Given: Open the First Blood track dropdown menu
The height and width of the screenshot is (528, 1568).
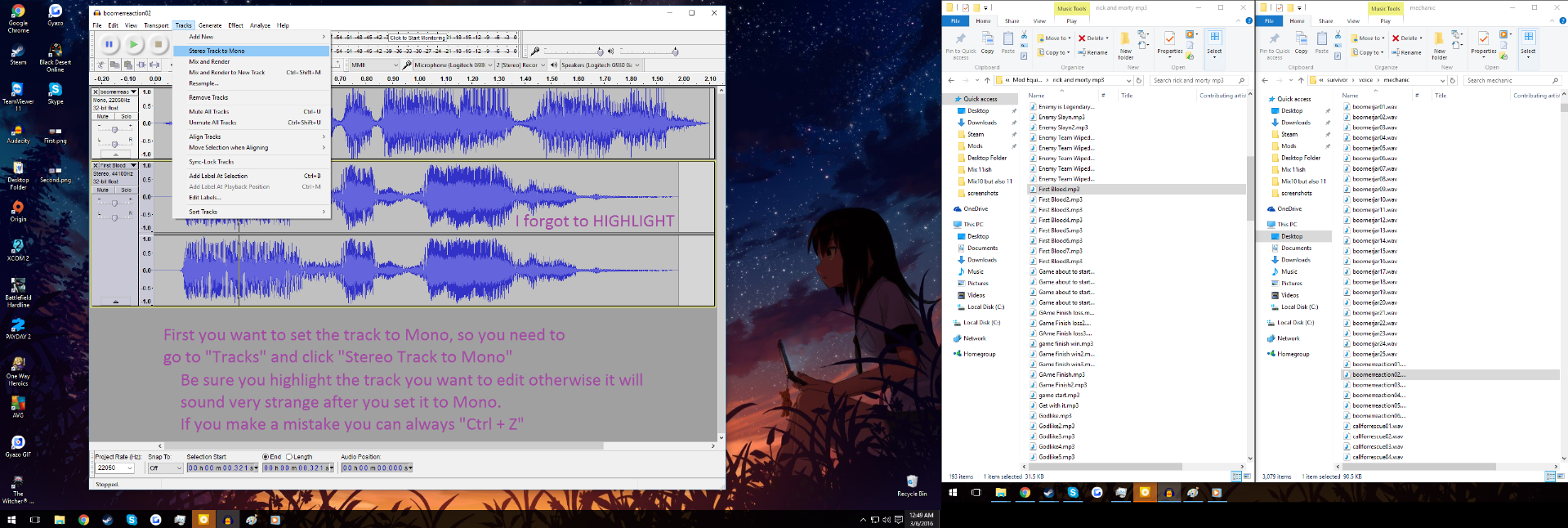Looking at the screenshot, I should click(117, 165).
